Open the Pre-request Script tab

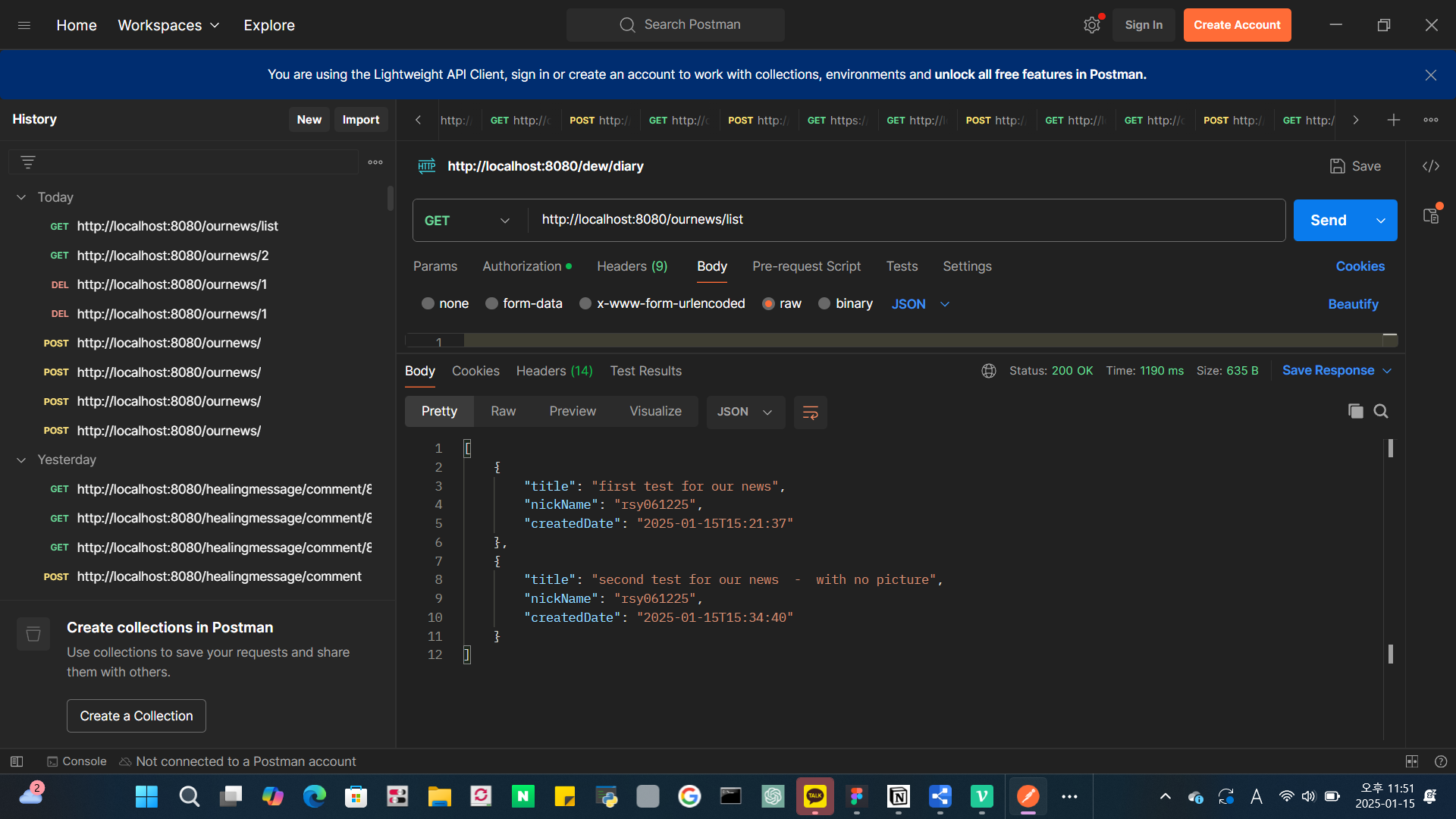[807, 267]
